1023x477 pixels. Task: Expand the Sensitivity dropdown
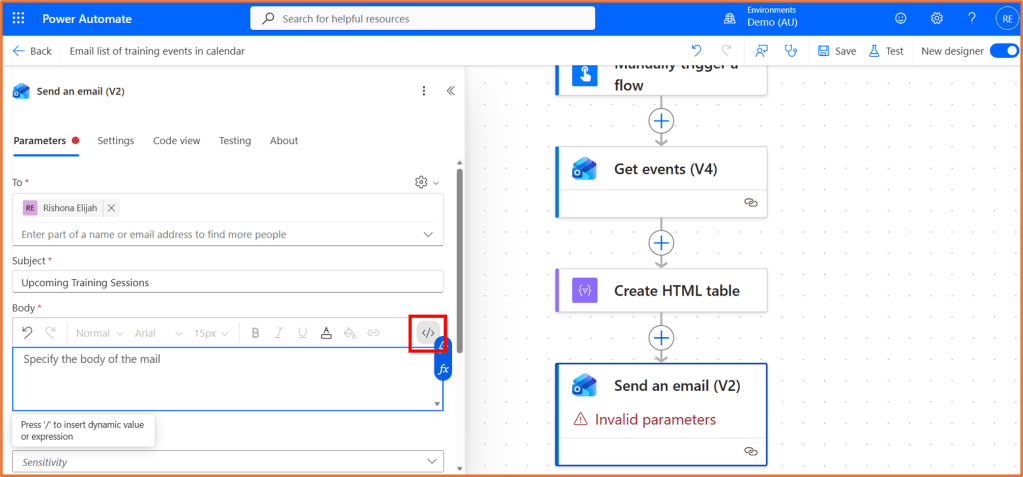click(432, 462)
